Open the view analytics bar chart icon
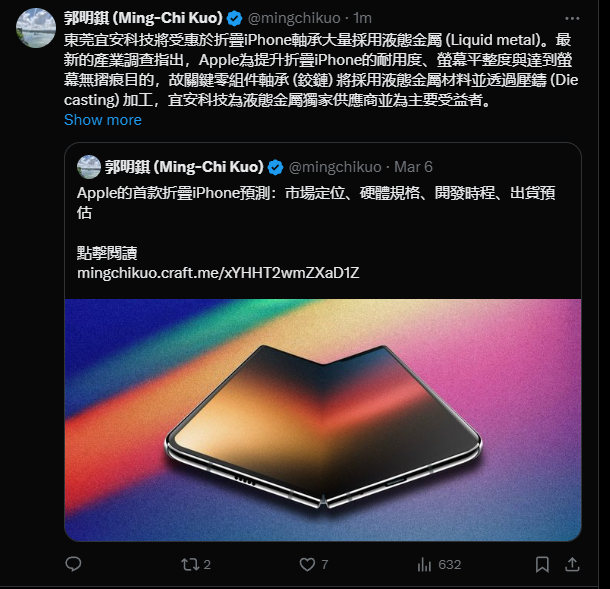This screenshot has width=610, height=589. pyautogui.click(x=424, y=564)
